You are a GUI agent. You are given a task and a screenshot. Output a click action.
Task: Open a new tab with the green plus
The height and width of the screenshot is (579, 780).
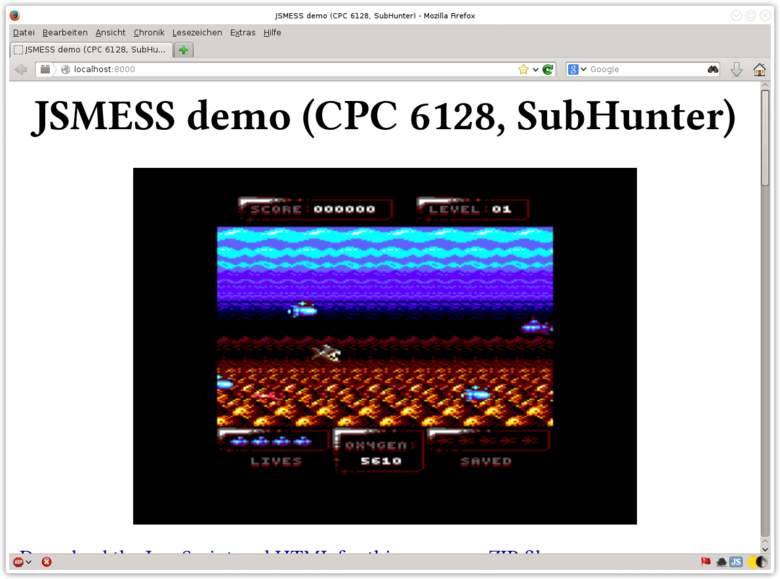click(184, 50)
